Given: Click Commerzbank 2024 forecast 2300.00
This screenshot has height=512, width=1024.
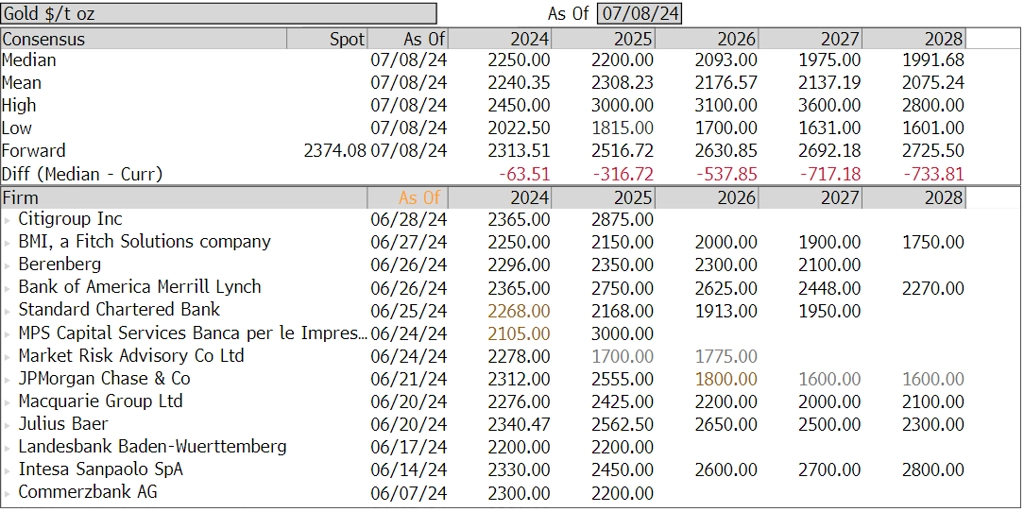Looking at the screenshot, I should pos(519,492).
